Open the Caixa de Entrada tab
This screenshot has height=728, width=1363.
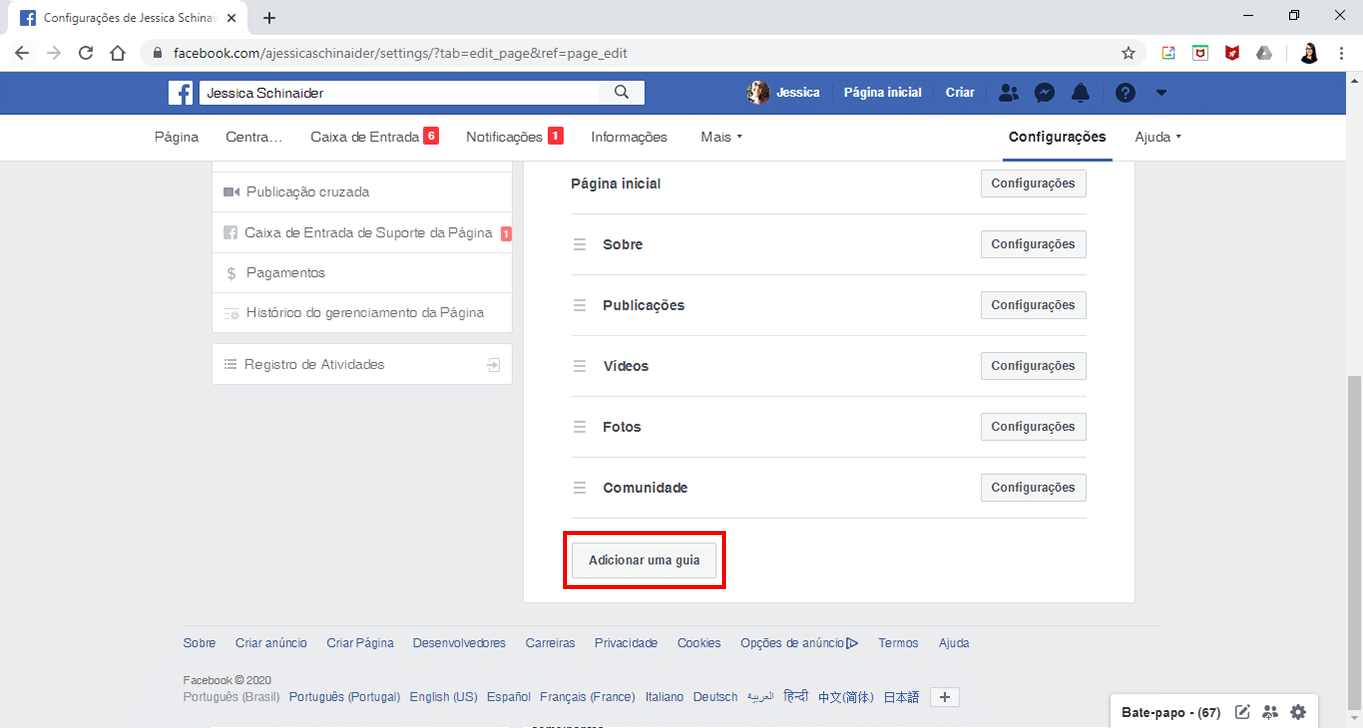click(374, 137)
